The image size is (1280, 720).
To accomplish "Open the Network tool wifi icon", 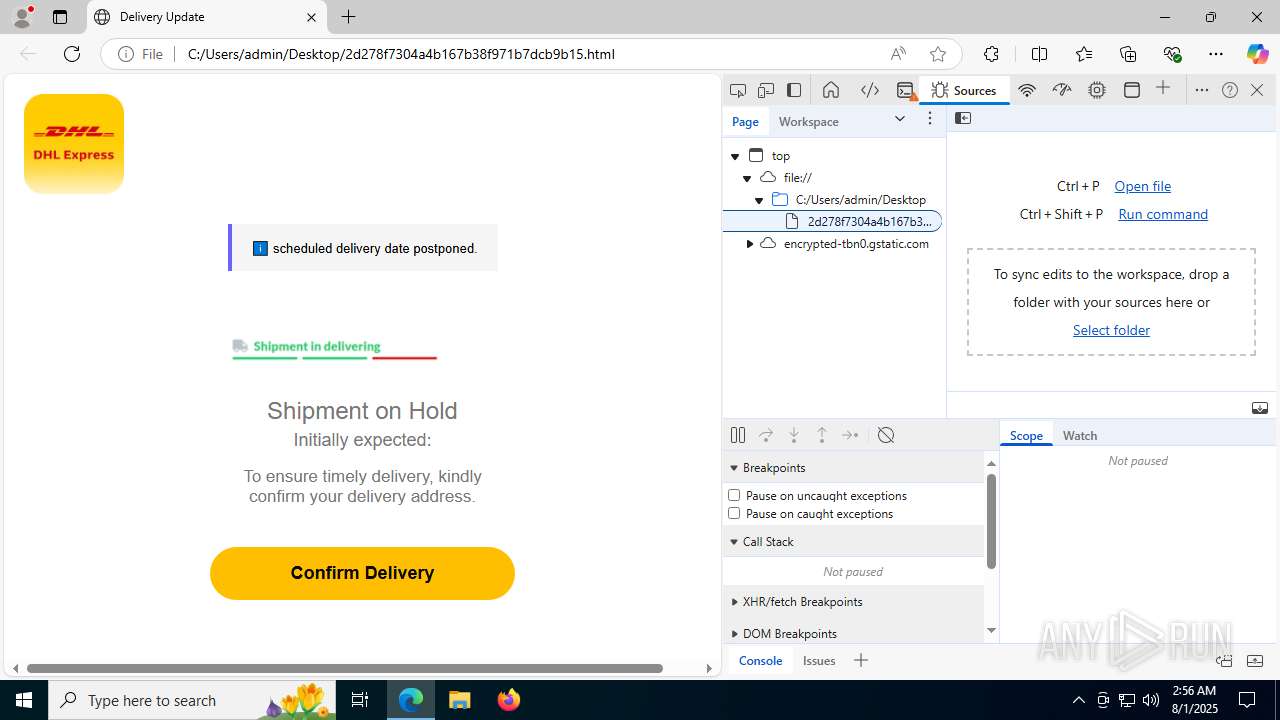I will point(1027,90).
